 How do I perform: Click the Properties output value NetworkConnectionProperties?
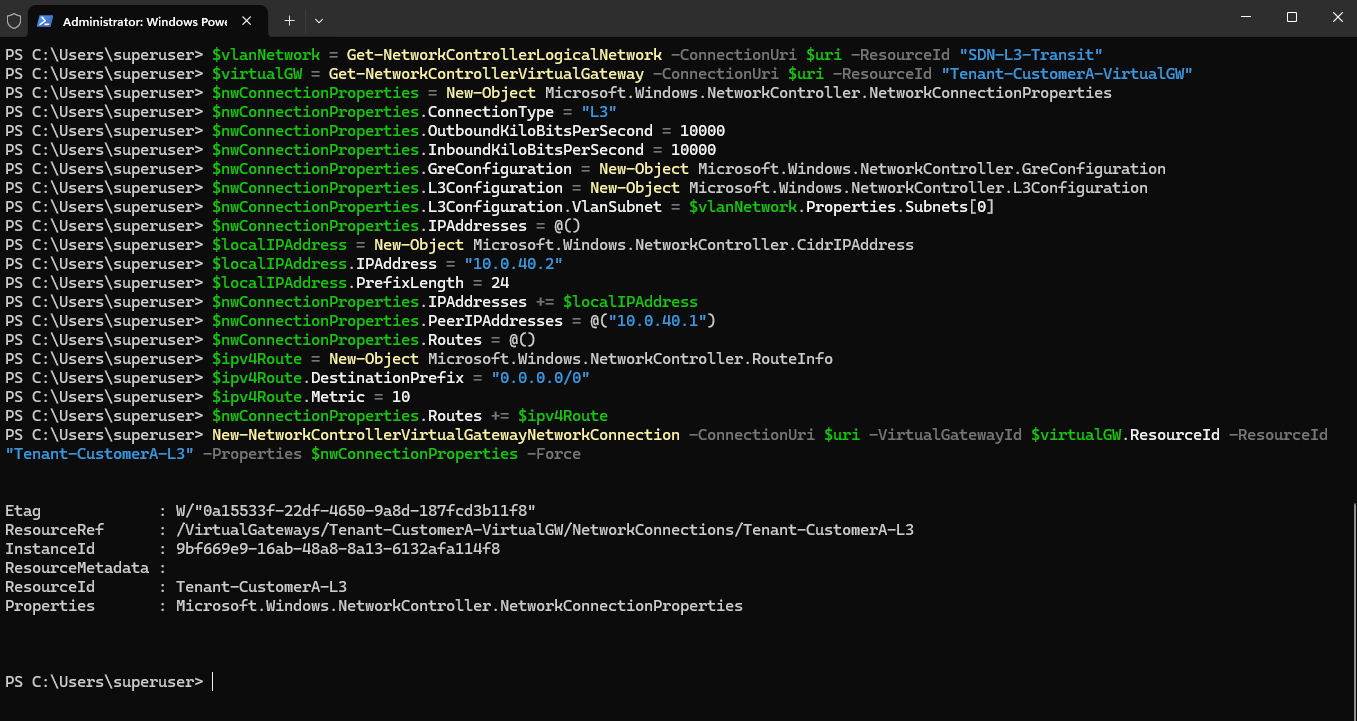[459, 606]
